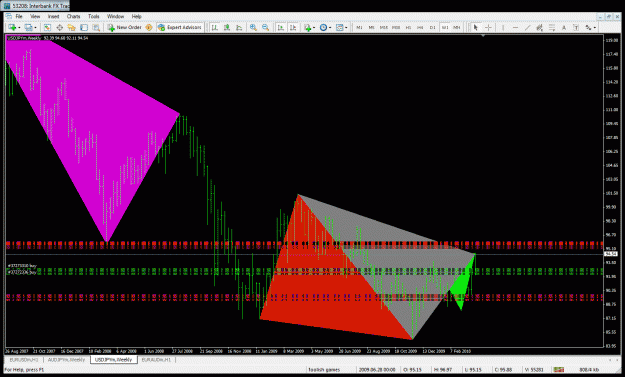Open the Tools menu

point(94,16)
